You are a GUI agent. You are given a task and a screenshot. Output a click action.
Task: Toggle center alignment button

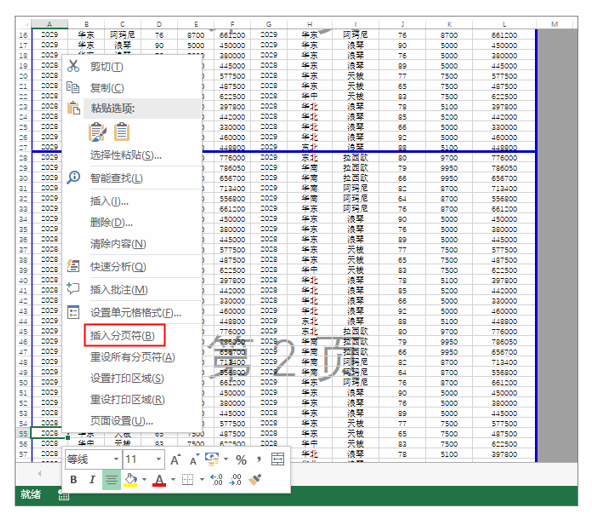click(x=111, y=480)
